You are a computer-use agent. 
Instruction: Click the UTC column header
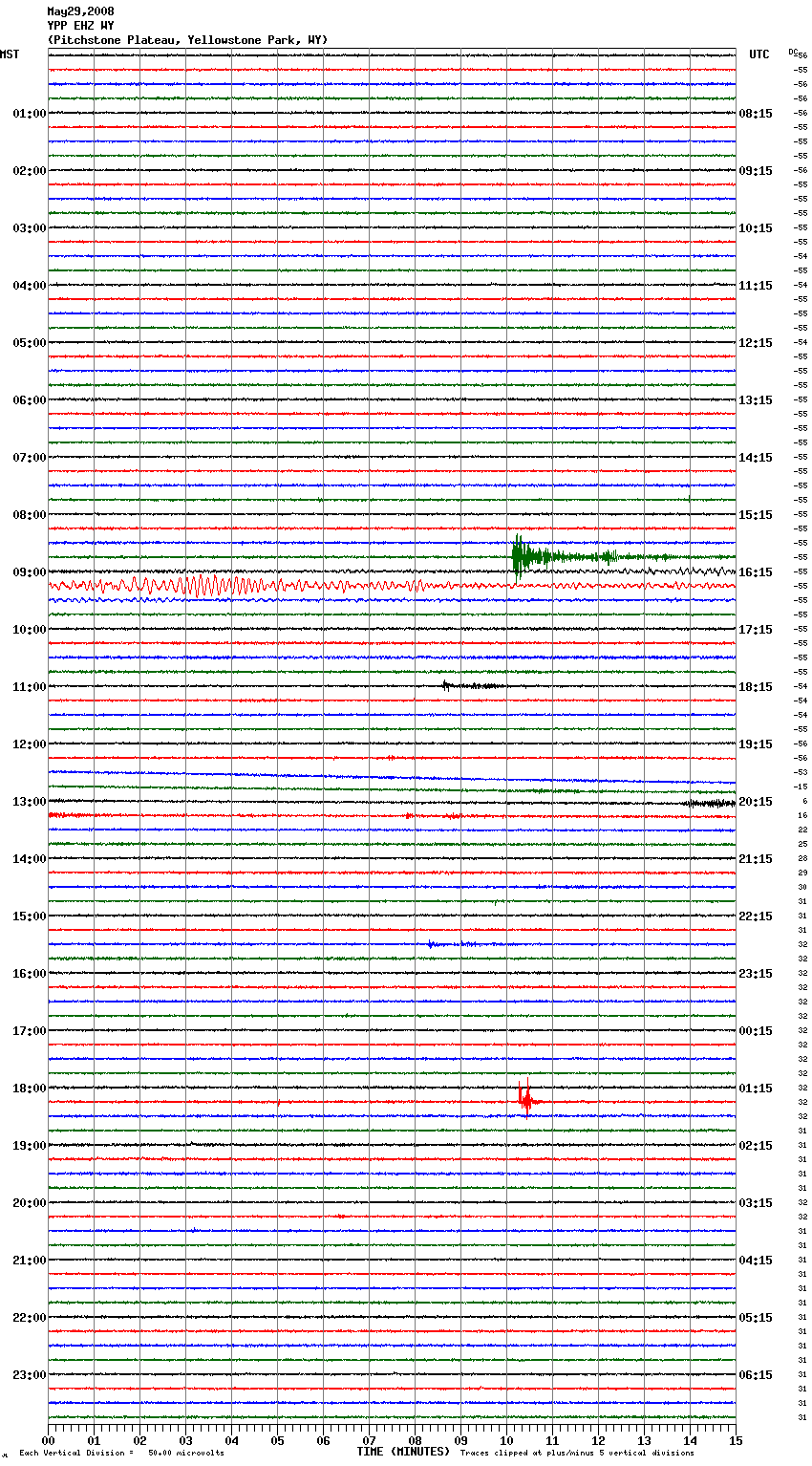click(x=759, y=54)
